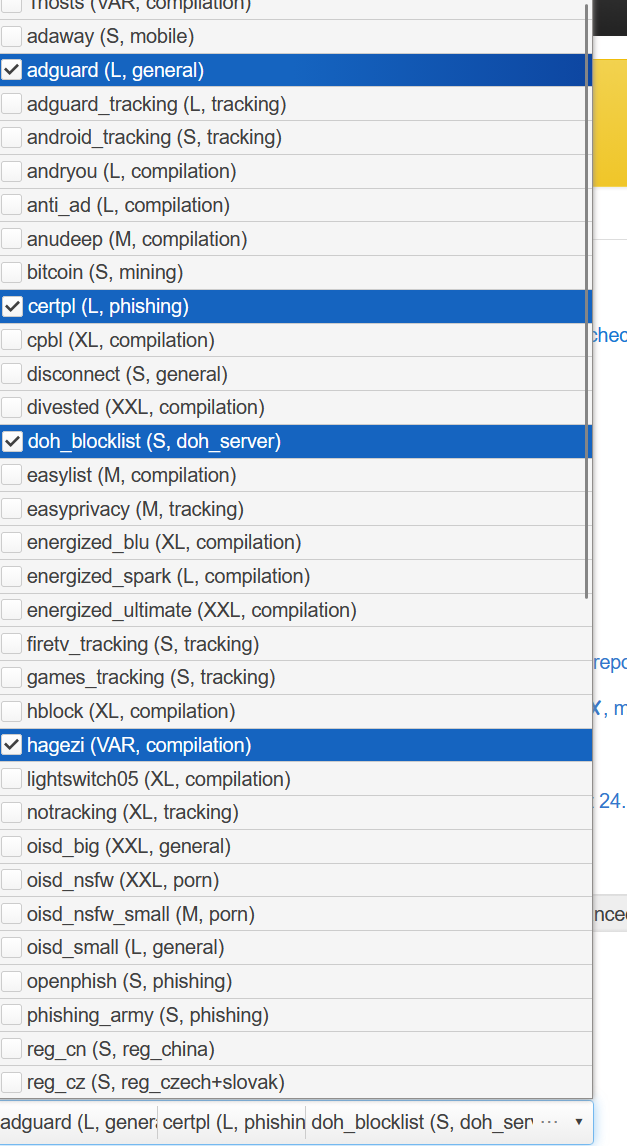The height and width of the screenshot is (1146, 627).
Task: Collapse the blocklist dropdown with the arrow
Action: point(578,1122)
